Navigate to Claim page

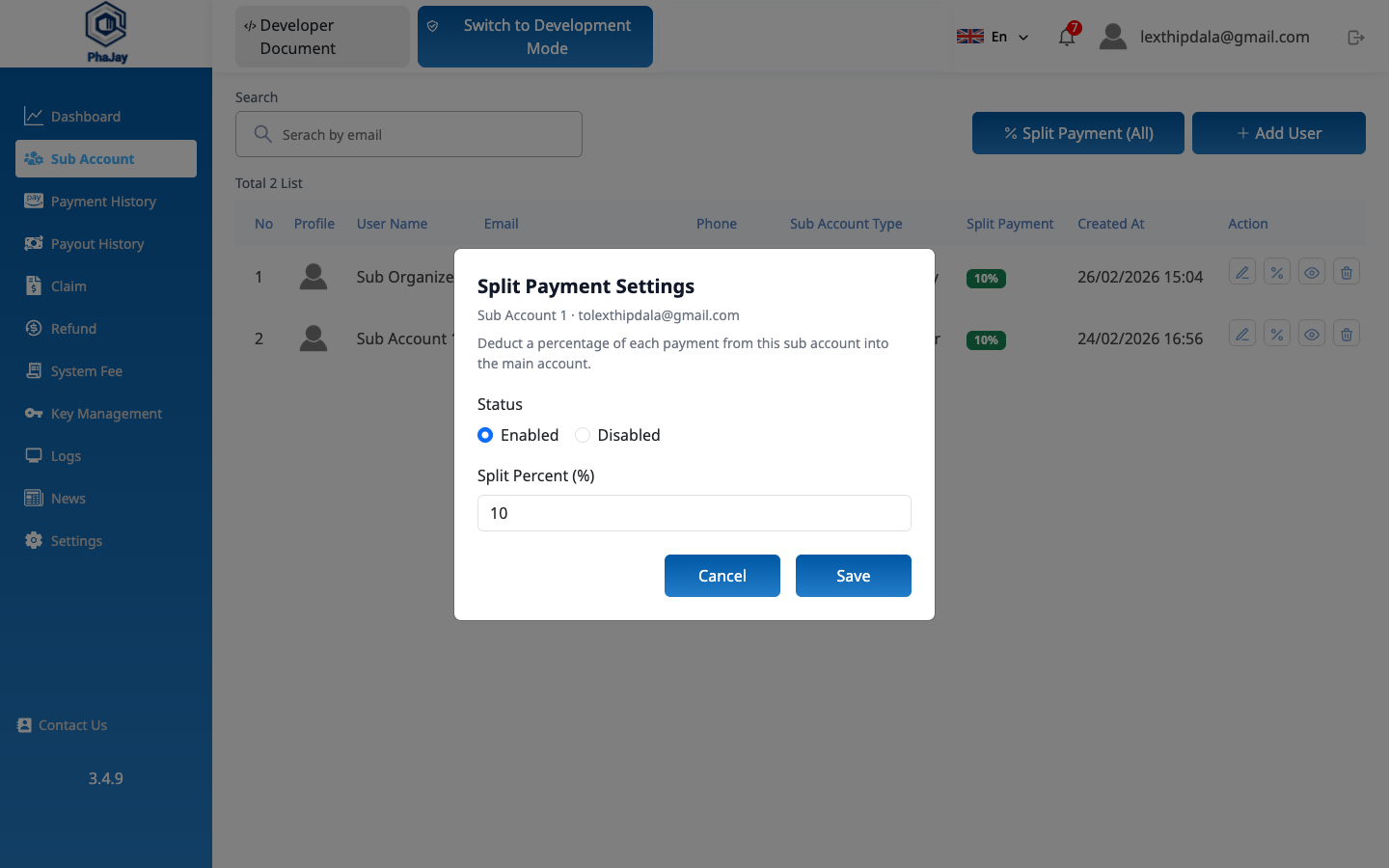click(106, 286)
